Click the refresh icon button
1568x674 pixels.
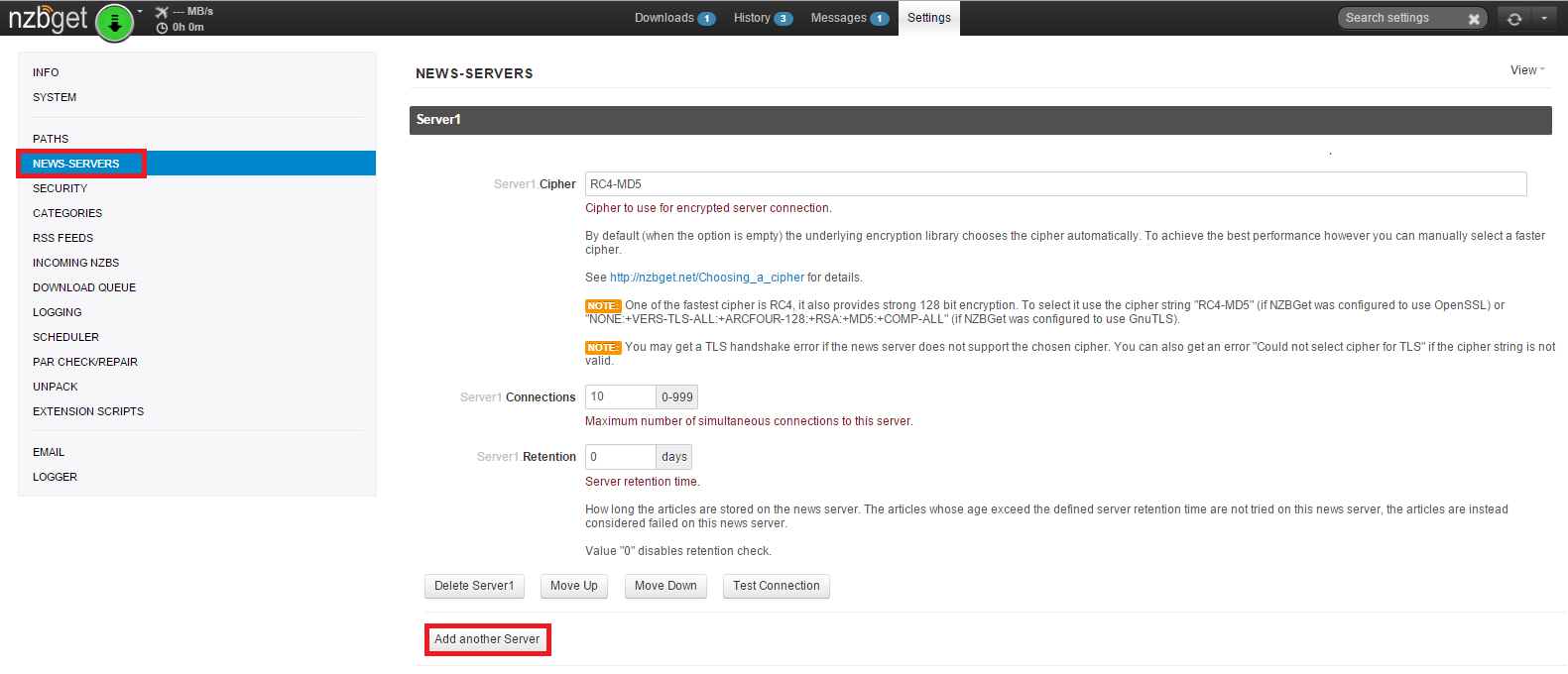(1514, 19)
